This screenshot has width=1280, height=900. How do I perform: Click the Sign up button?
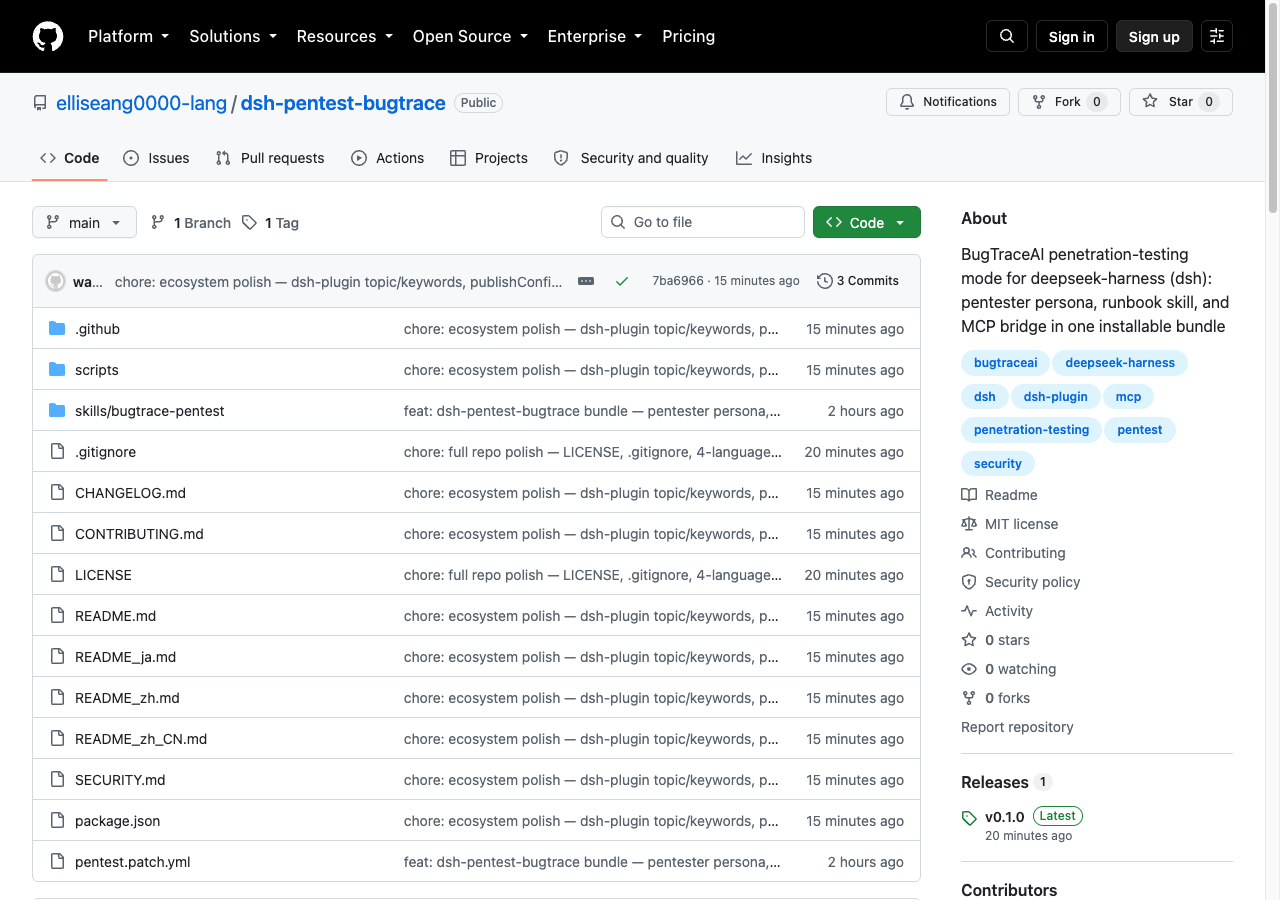click(1154, 36)
